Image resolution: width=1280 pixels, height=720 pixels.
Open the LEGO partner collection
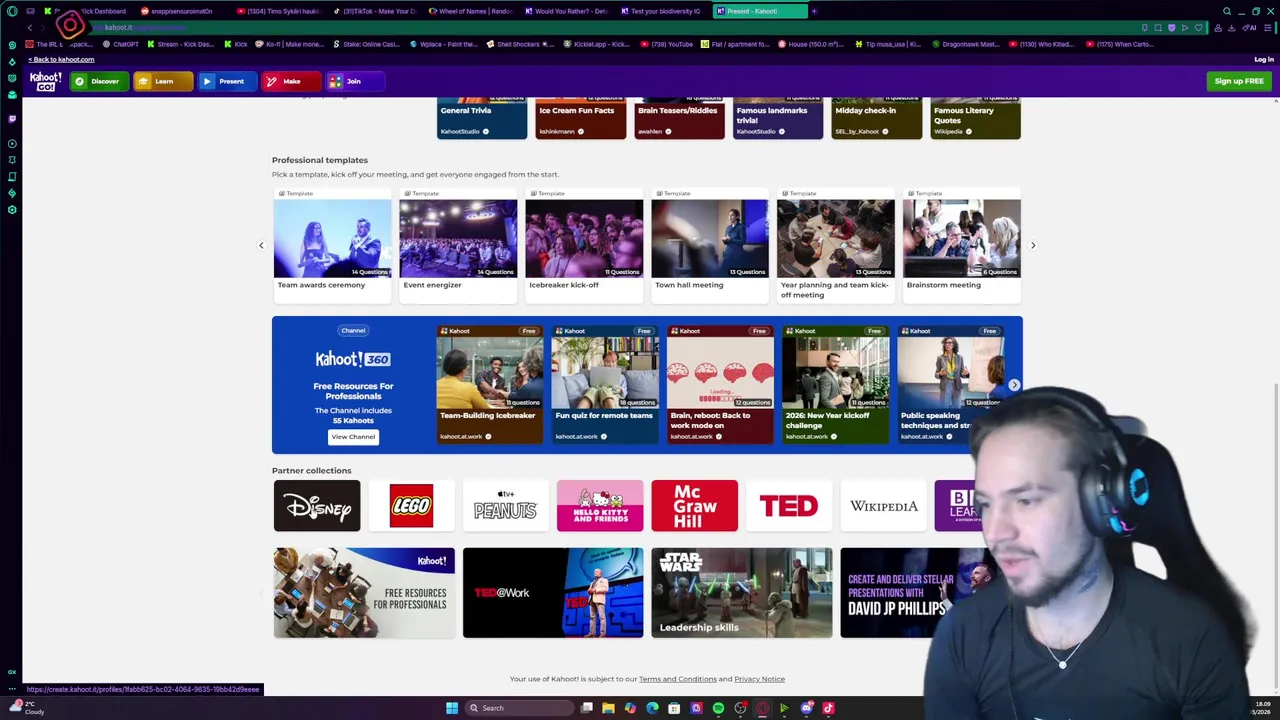[411, 506]
